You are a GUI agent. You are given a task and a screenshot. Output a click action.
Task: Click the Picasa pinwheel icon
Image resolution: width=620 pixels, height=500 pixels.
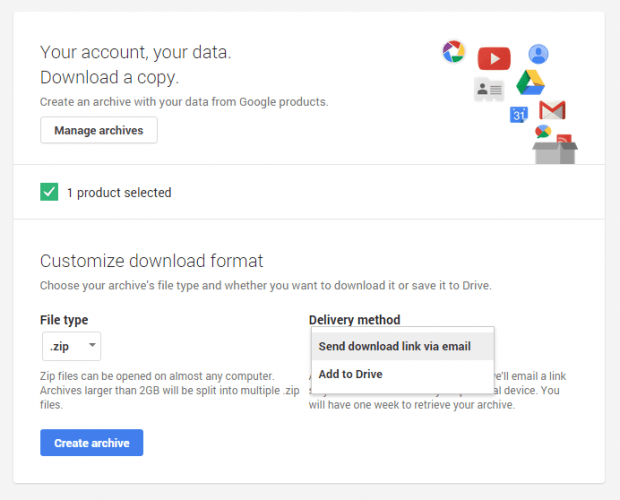tap(453, 51)
